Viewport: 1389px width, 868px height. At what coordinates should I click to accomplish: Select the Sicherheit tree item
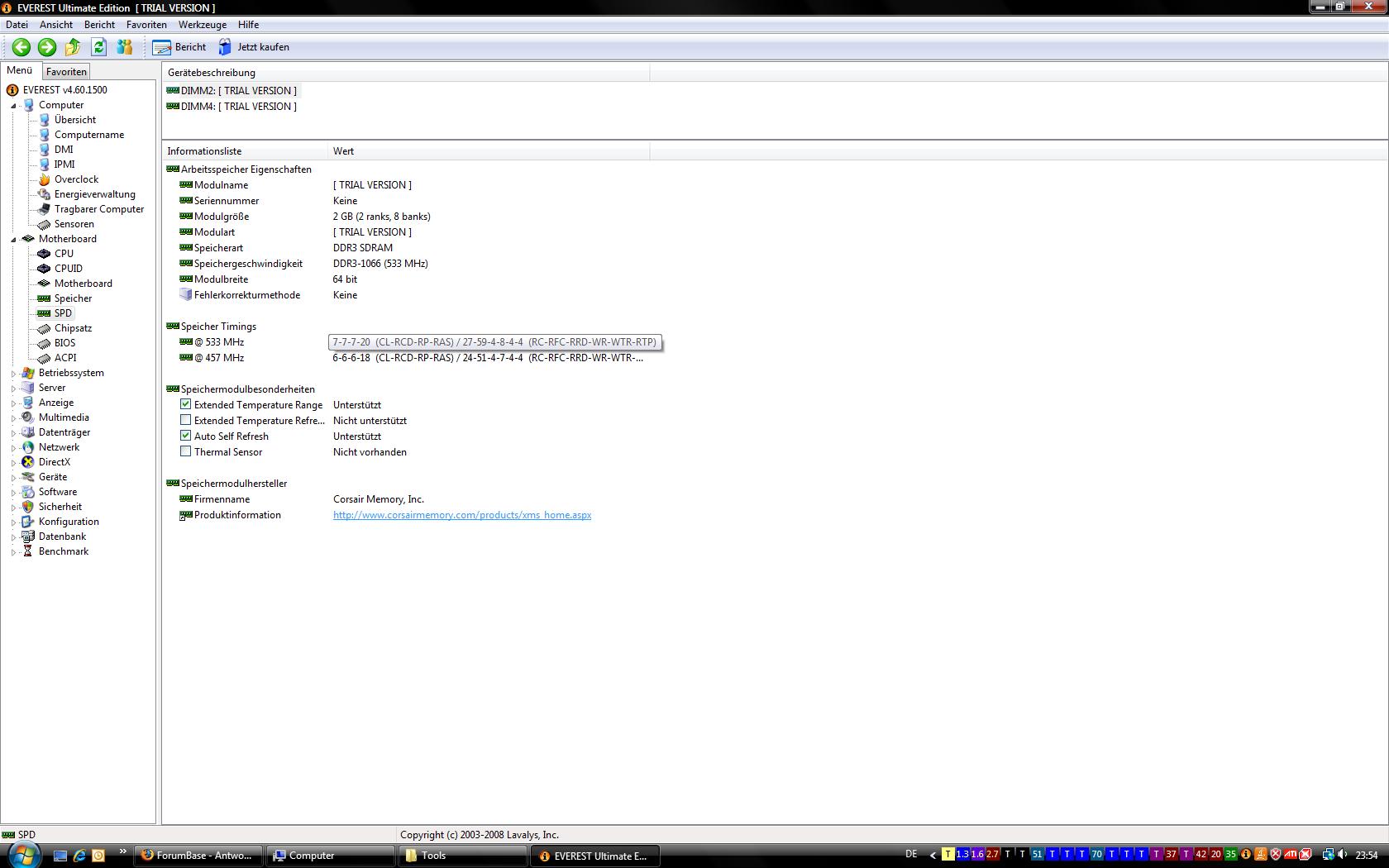pyautogui.click(x=60, y=507)
